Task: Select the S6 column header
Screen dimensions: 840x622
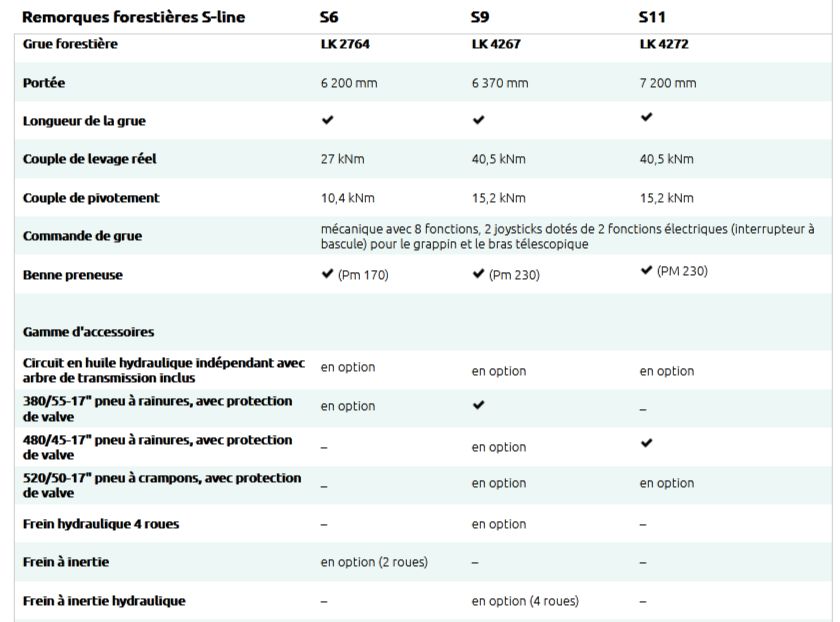Action: point(329,17)
